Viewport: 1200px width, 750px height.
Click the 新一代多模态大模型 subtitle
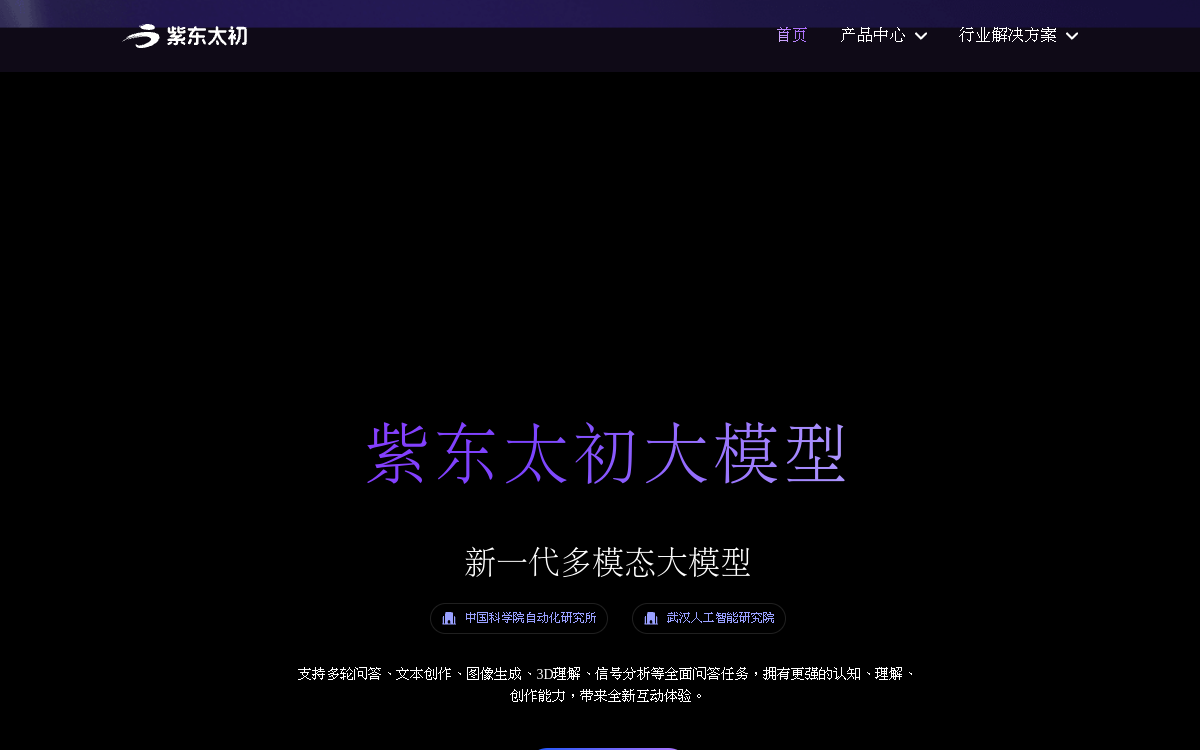[x=607, y=562]
